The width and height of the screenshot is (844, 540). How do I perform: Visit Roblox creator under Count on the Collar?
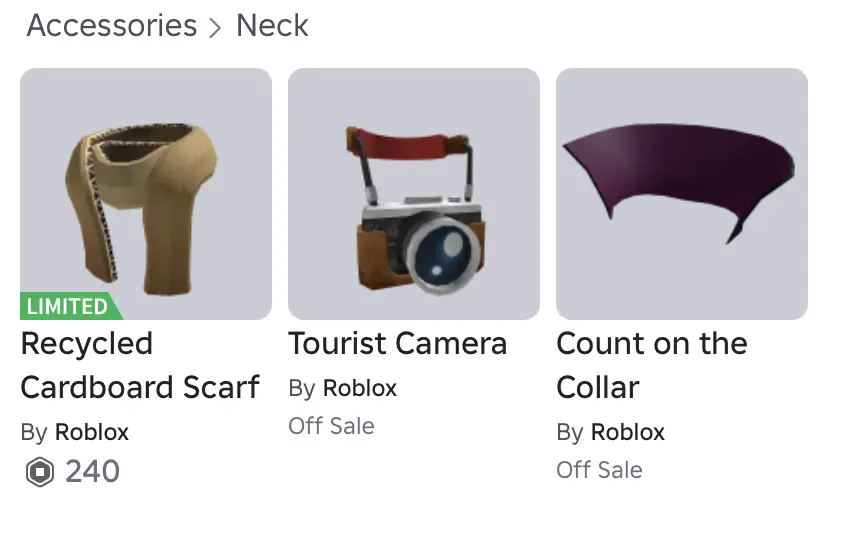(x=628, y=432)
